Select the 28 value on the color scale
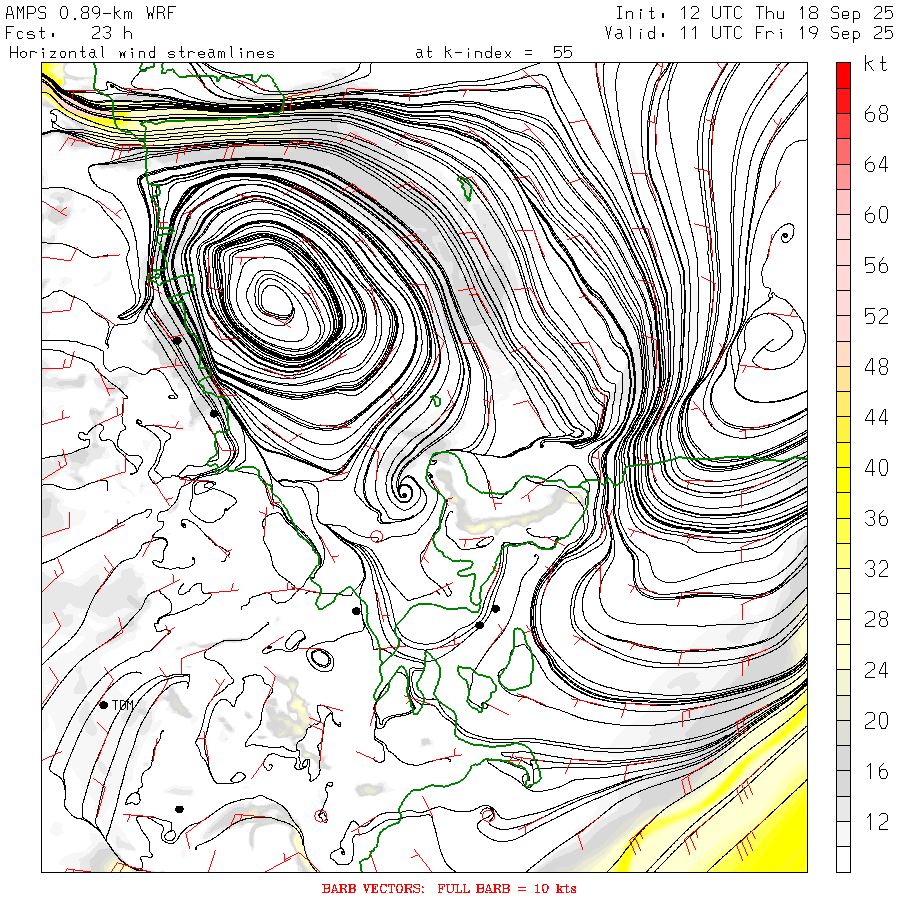 tap(876, 619)
